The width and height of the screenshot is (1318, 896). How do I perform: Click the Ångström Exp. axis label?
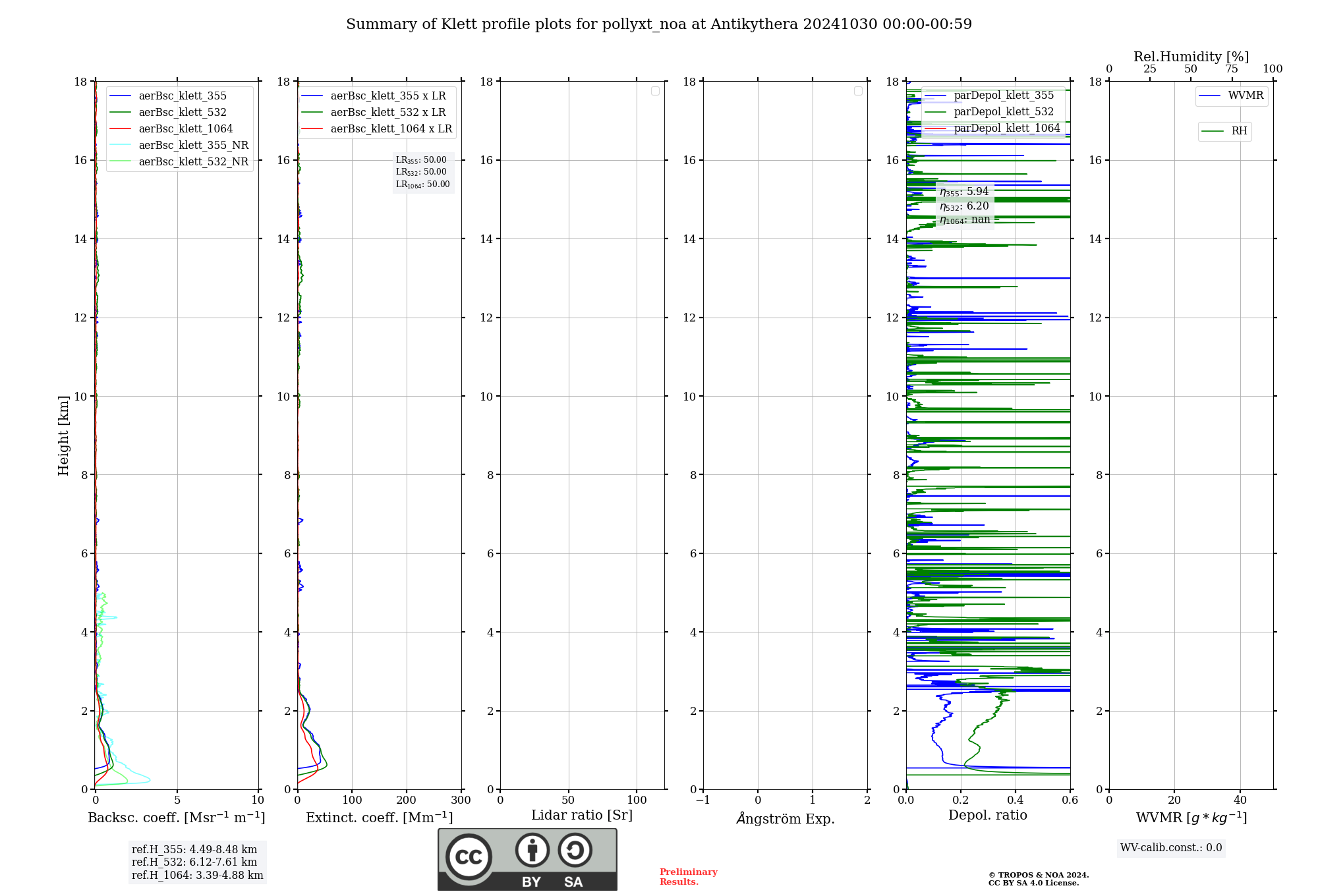click(x=786, y=818)
